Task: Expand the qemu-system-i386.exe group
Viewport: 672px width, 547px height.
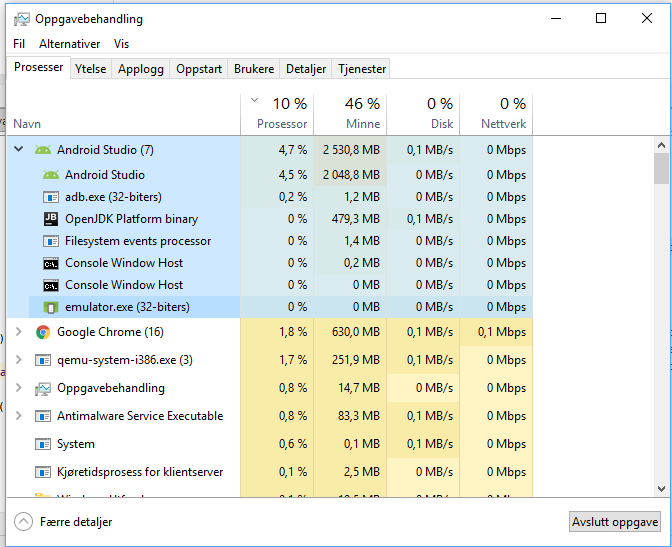Action: [18, 360]
